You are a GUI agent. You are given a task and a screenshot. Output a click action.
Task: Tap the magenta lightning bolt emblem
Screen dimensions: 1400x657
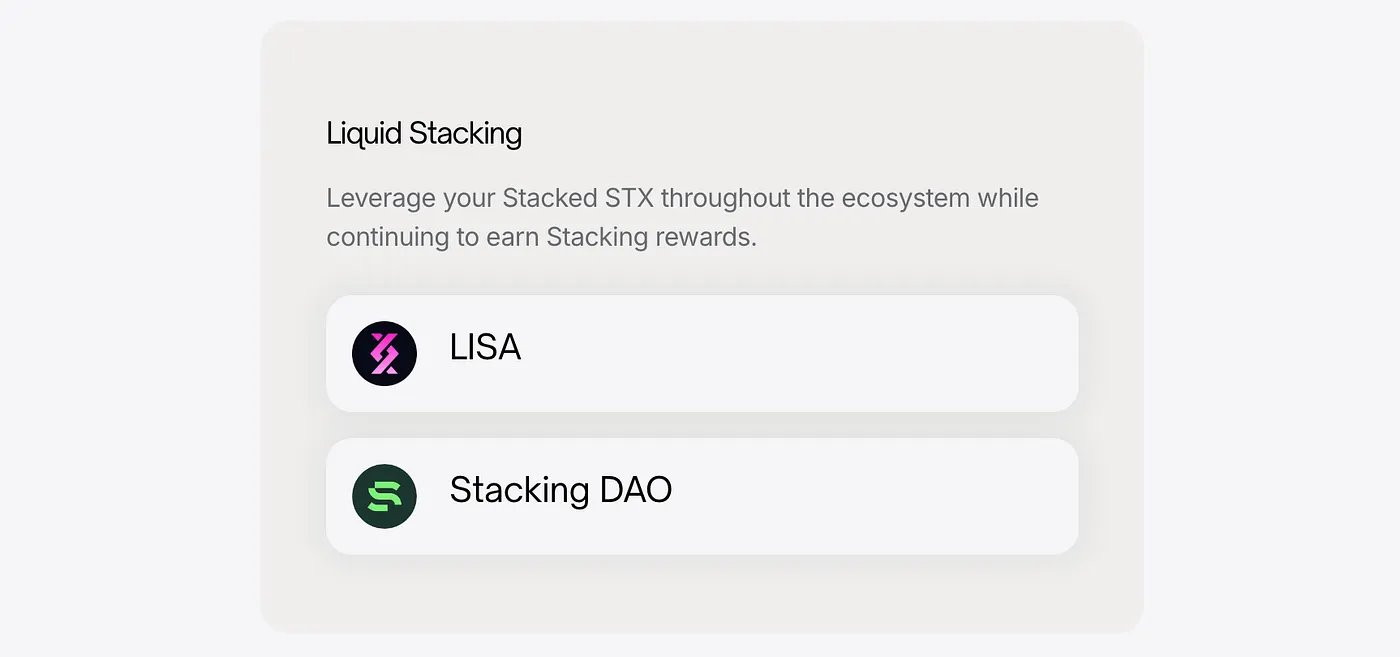[384, 353]
